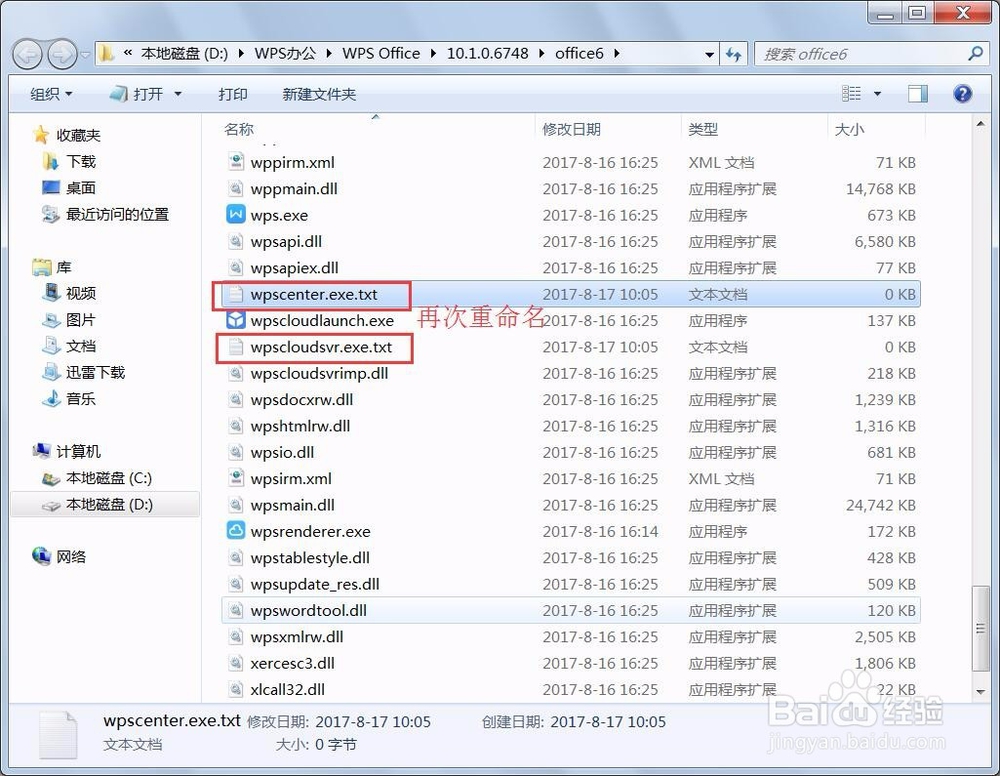This screenshot has height=776, width=1000.
Task: Click 打印 in the toolbar
Action: click(x=233, y=94)
